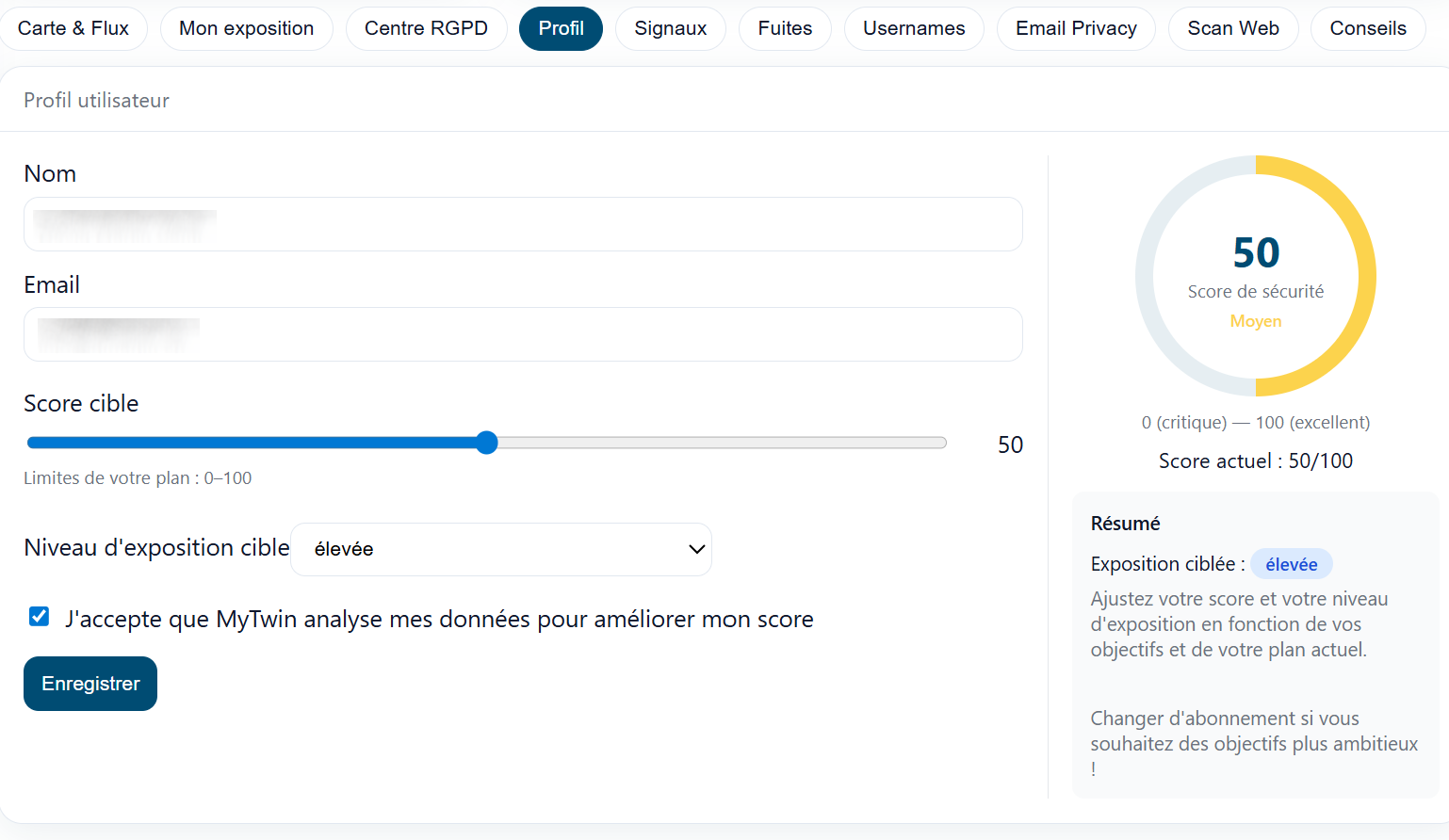1449x840 pixels.
Task: Open the Centre RGPD tab
Action: (x=426, y=28)
